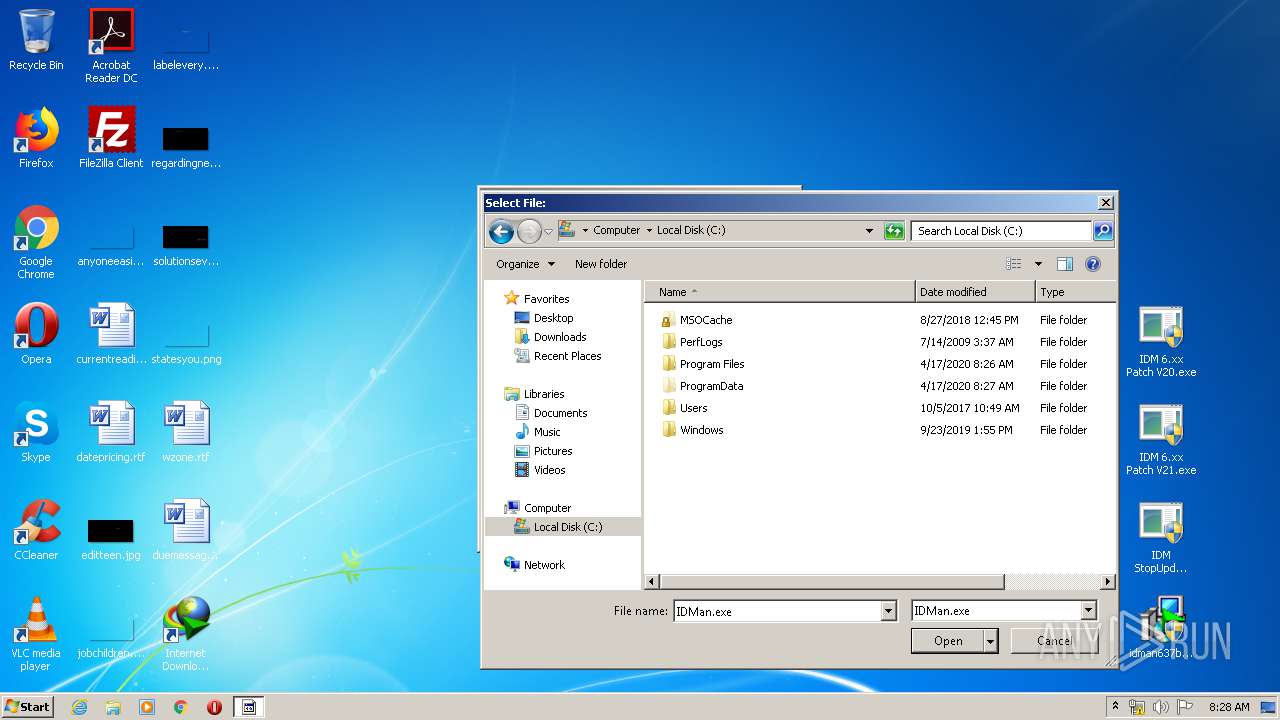Select the IDM StopUpd... desktop icon
Image resolution: width=1280 pixels, height=720 pixels.
[1161, 538]
